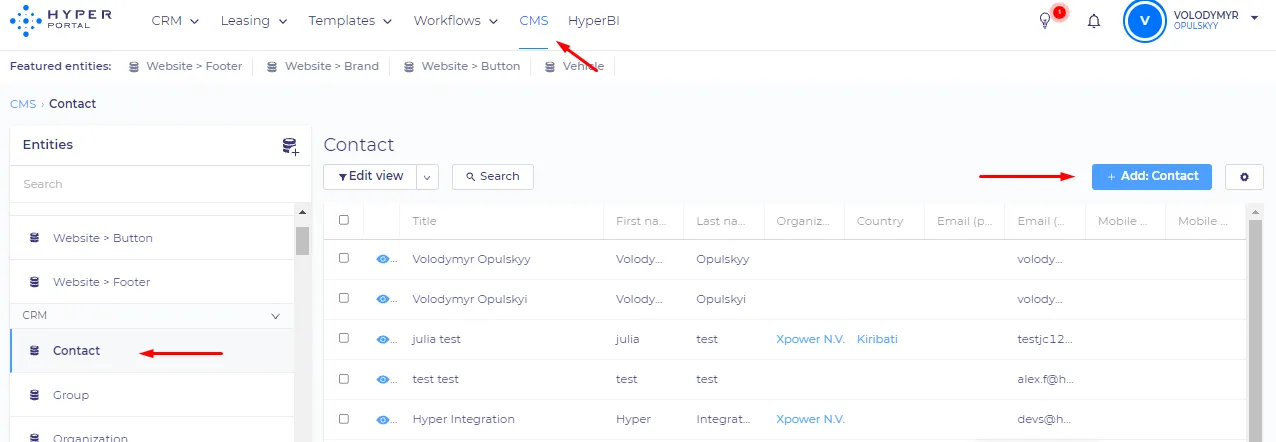Switch to the CMS tab
This screenshot has height=442, width=1276.
[x=534, y=21]
